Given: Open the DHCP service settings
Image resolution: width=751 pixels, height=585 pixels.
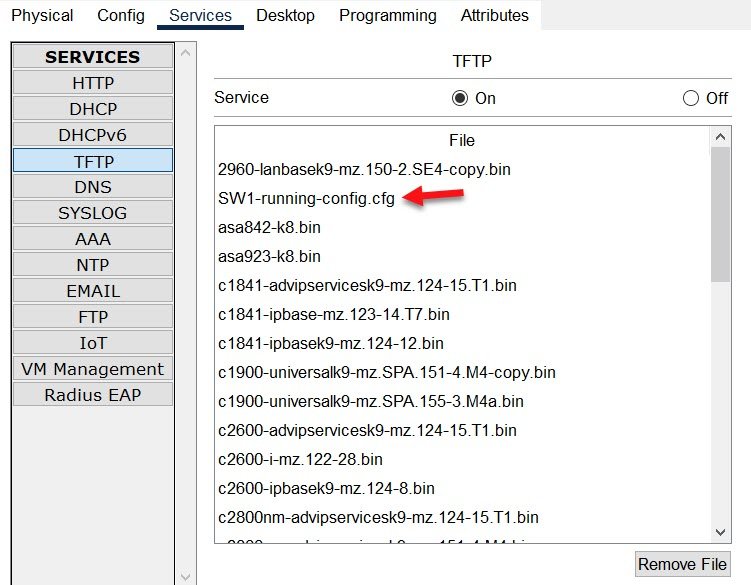Looking at the screenshot, I should point(93,109).
